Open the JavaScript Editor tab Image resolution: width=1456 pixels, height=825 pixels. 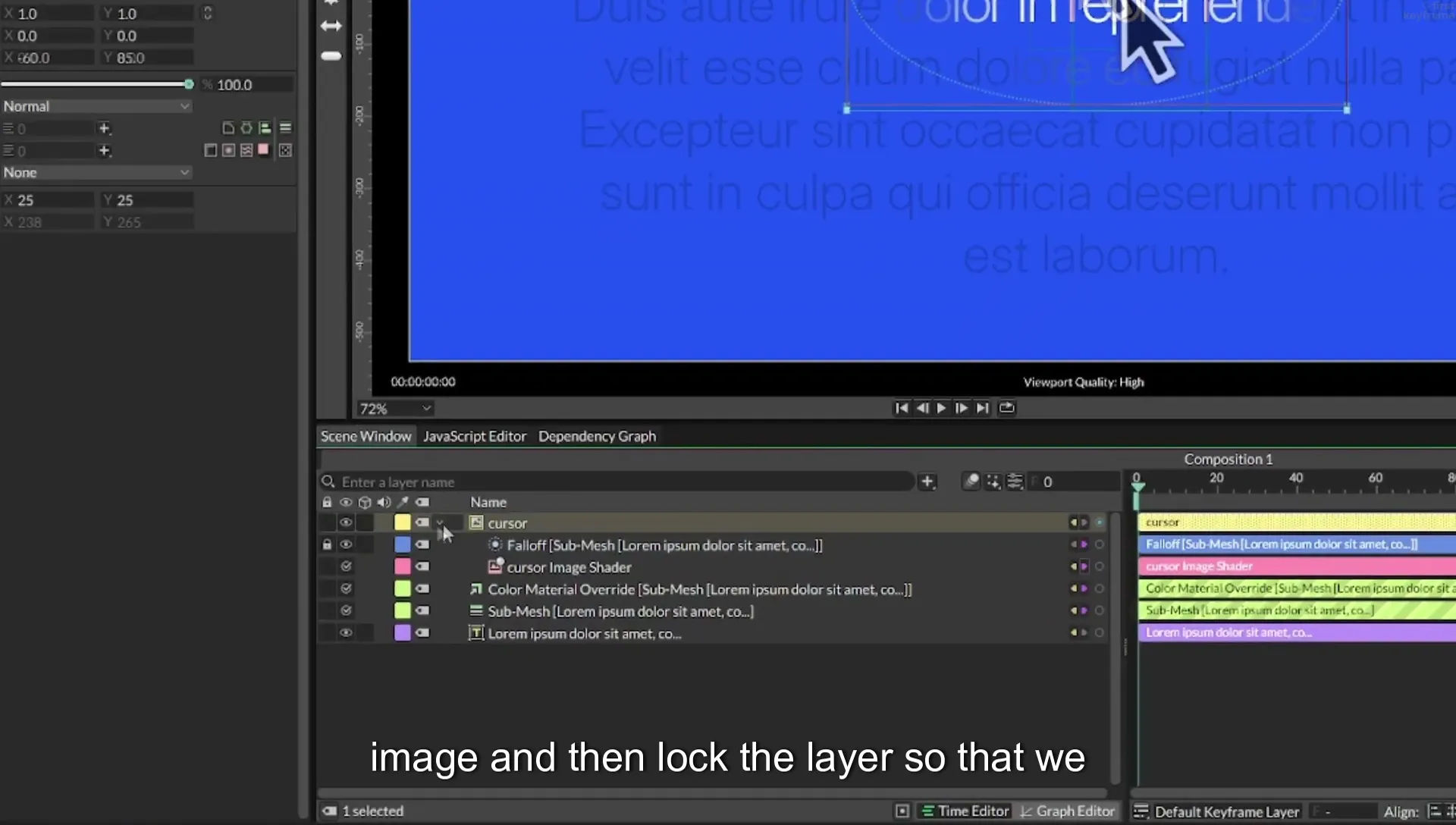(475, 436)
